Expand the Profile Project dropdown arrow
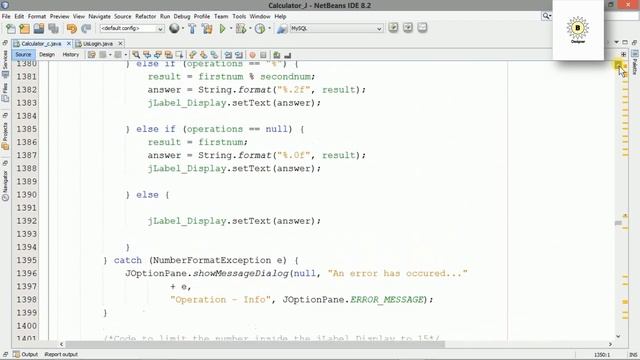This screenshot has width=640, height=360. (269, 29)
